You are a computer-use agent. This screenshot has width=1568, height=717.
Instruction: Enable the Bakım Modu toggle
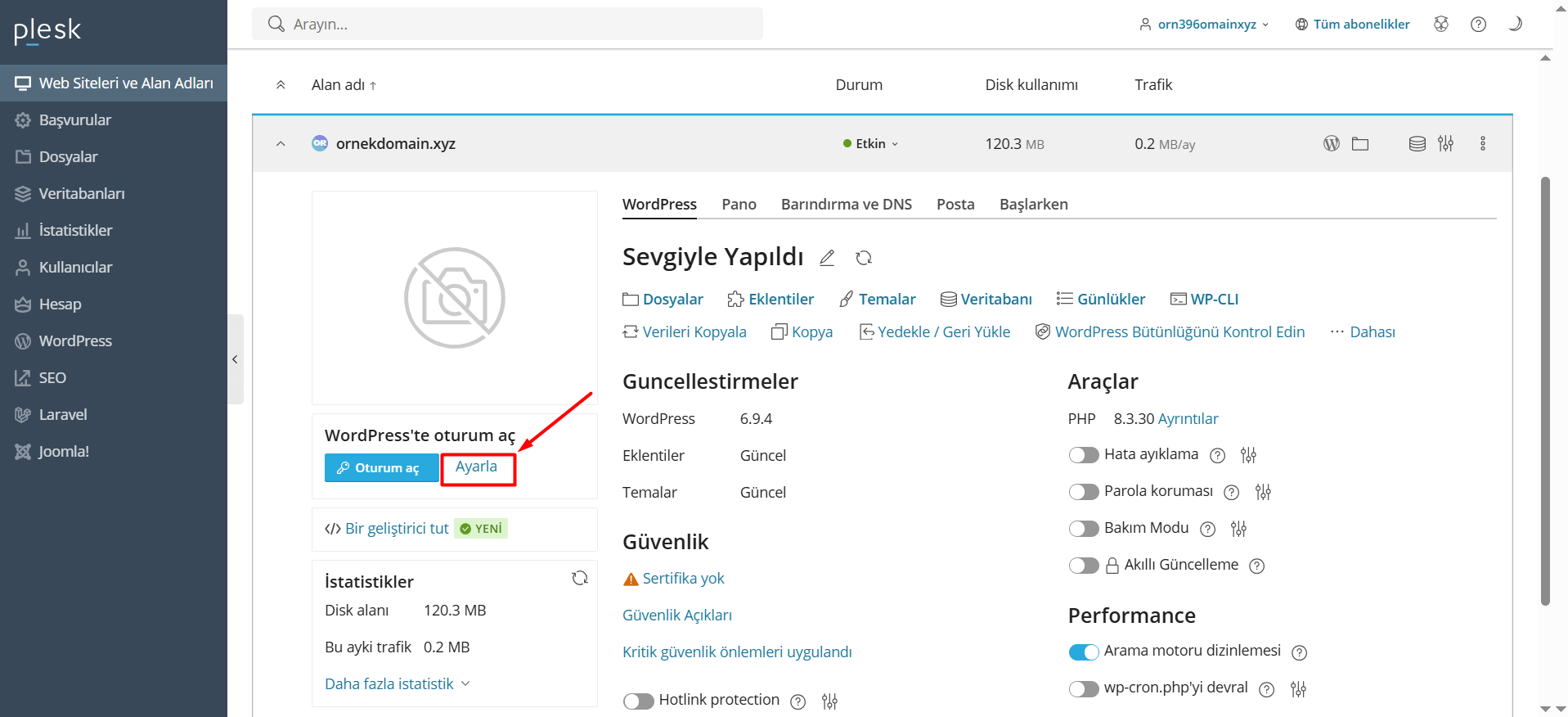(1083, 529)
